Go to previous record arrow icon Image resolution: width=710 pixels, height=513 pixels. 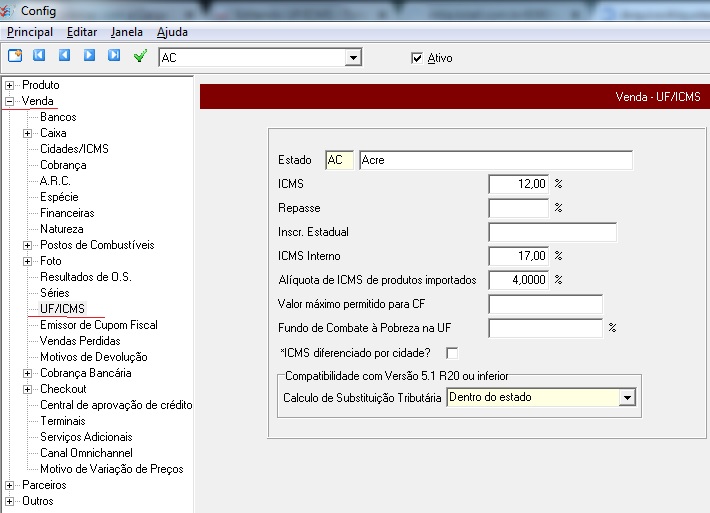(x=64, y=56)
